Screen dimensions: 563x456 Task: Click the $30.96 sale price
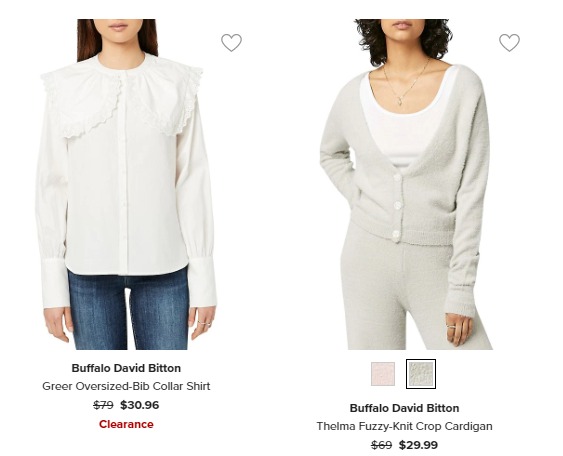coord(140,405)
